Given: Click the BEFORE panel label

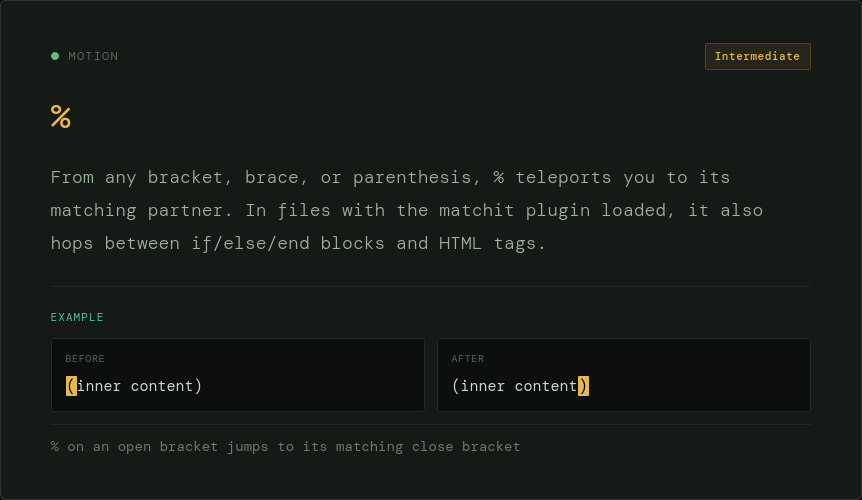Looking at the screenshot, I should tap(85, 359).
